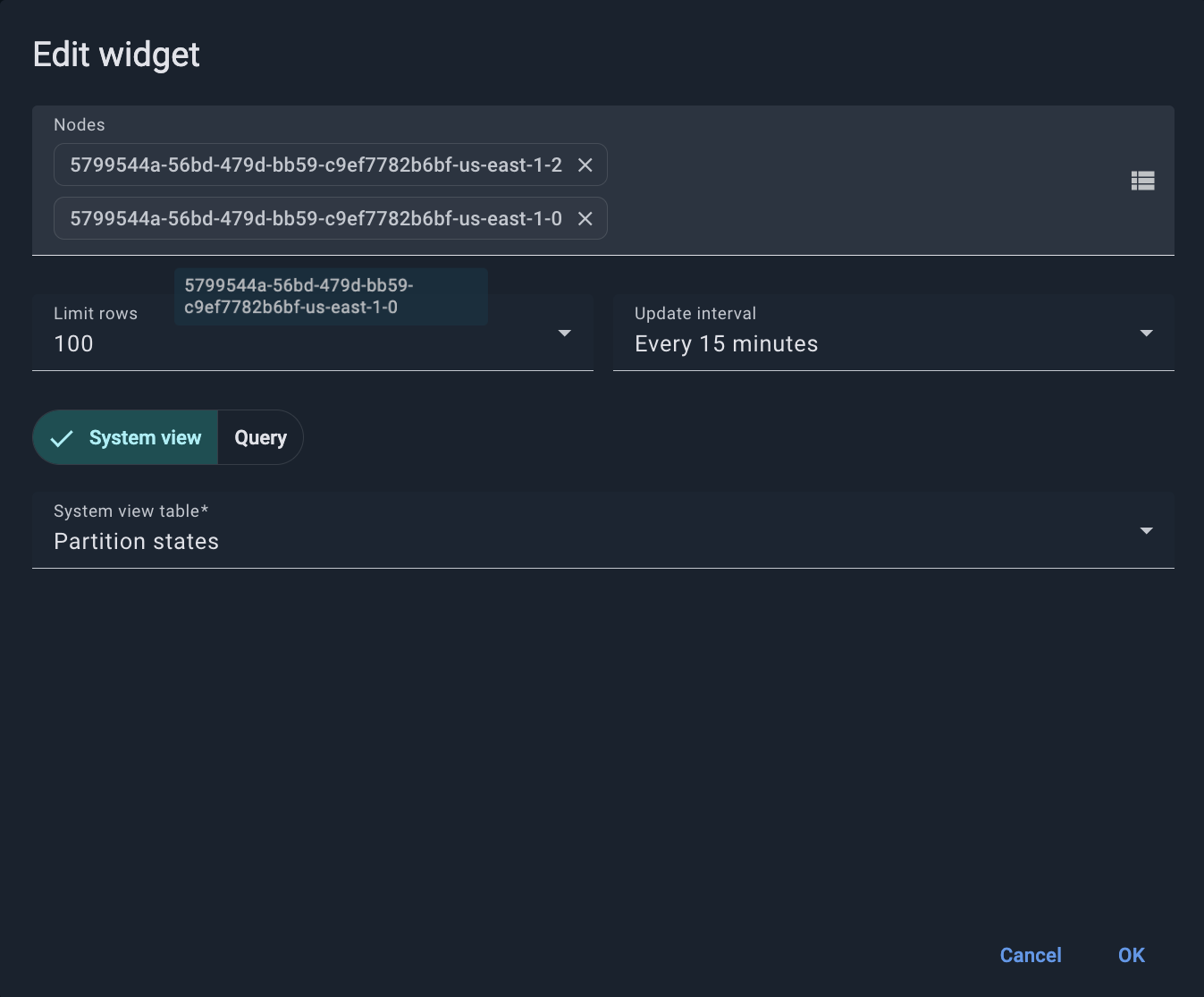Viewport: 1204px width, 997px height.
Task: Click OK to save the widget
Action: coord(1131,955)
